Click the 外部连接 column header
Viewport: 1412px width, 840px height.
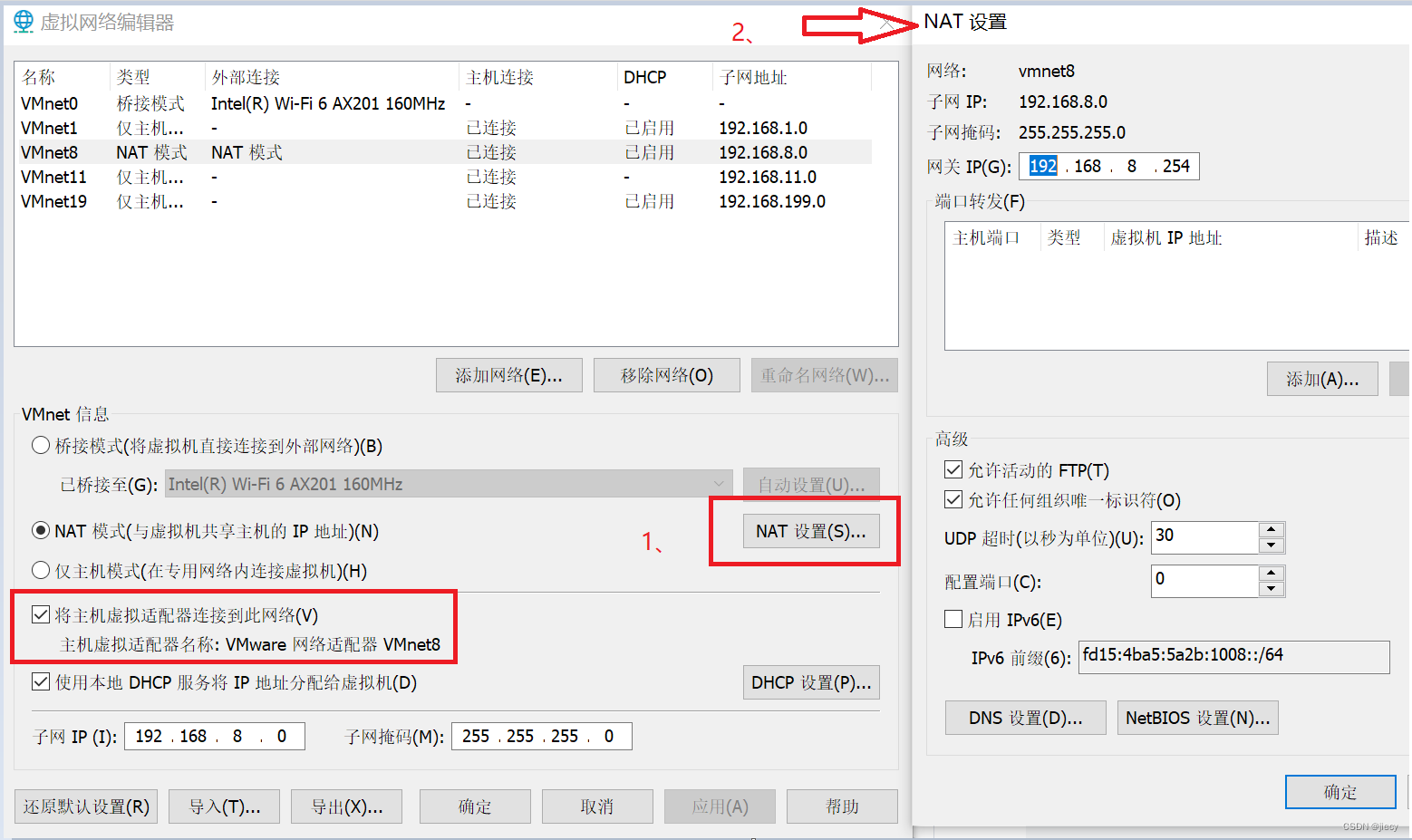click(333, 77)
